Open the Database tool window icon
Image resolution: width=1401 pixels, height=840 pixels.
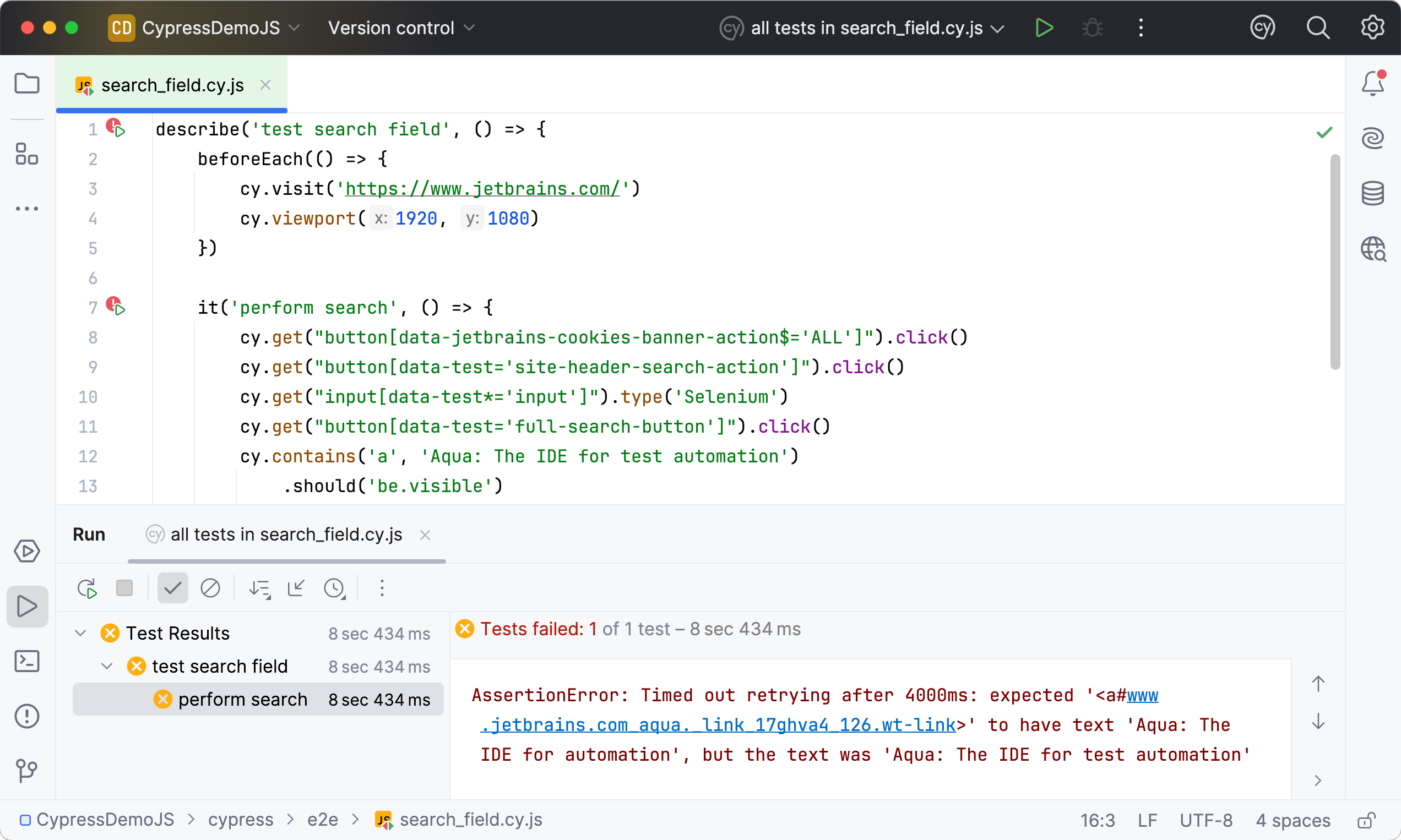point(1372,194)
